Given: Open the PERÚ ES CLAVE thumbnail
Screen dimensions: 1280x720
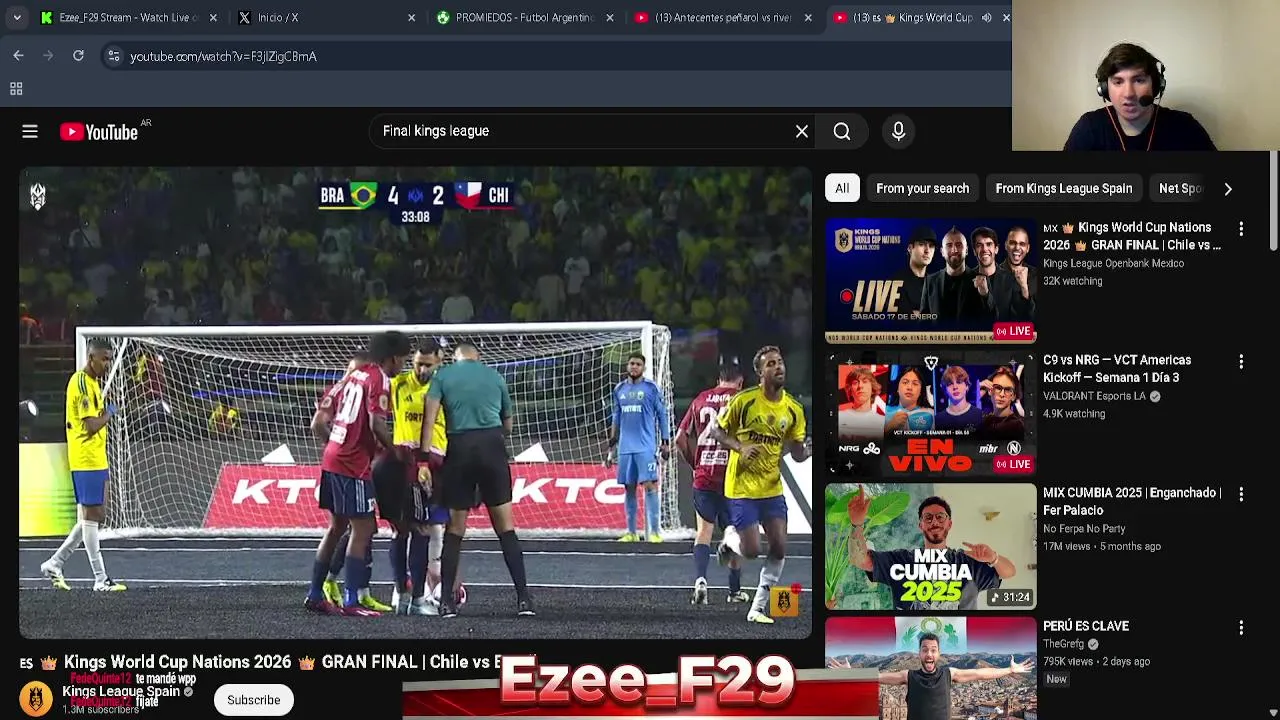Looking at the screenshot, I should 930,668.
